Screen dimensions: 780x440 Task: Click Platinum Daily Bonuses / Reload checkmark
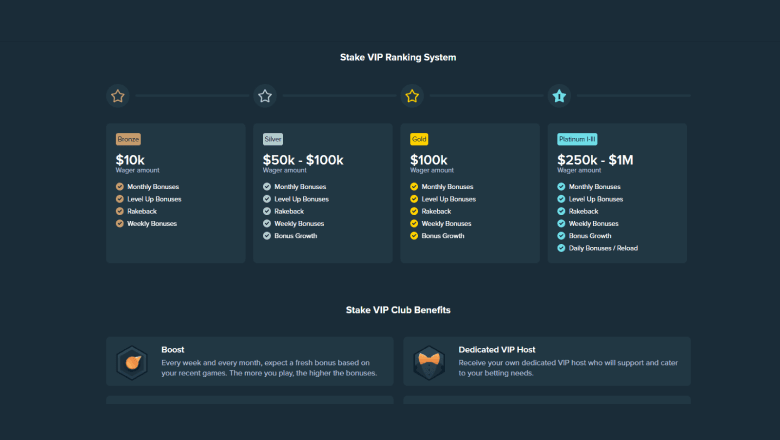click(x=561, y=248)
